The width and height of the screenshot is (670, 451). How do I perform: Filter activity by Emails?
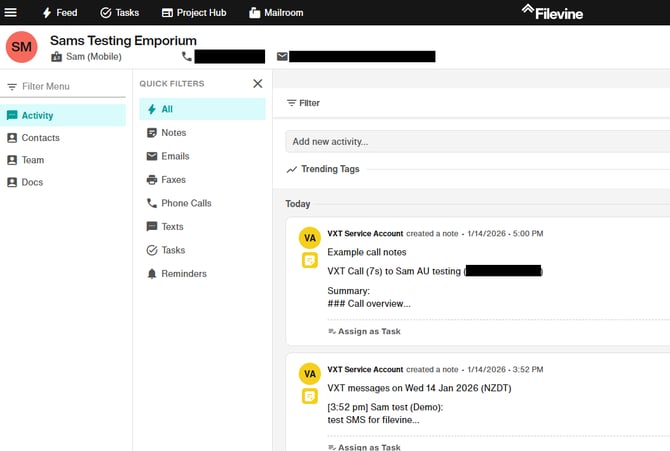point(175,156)
